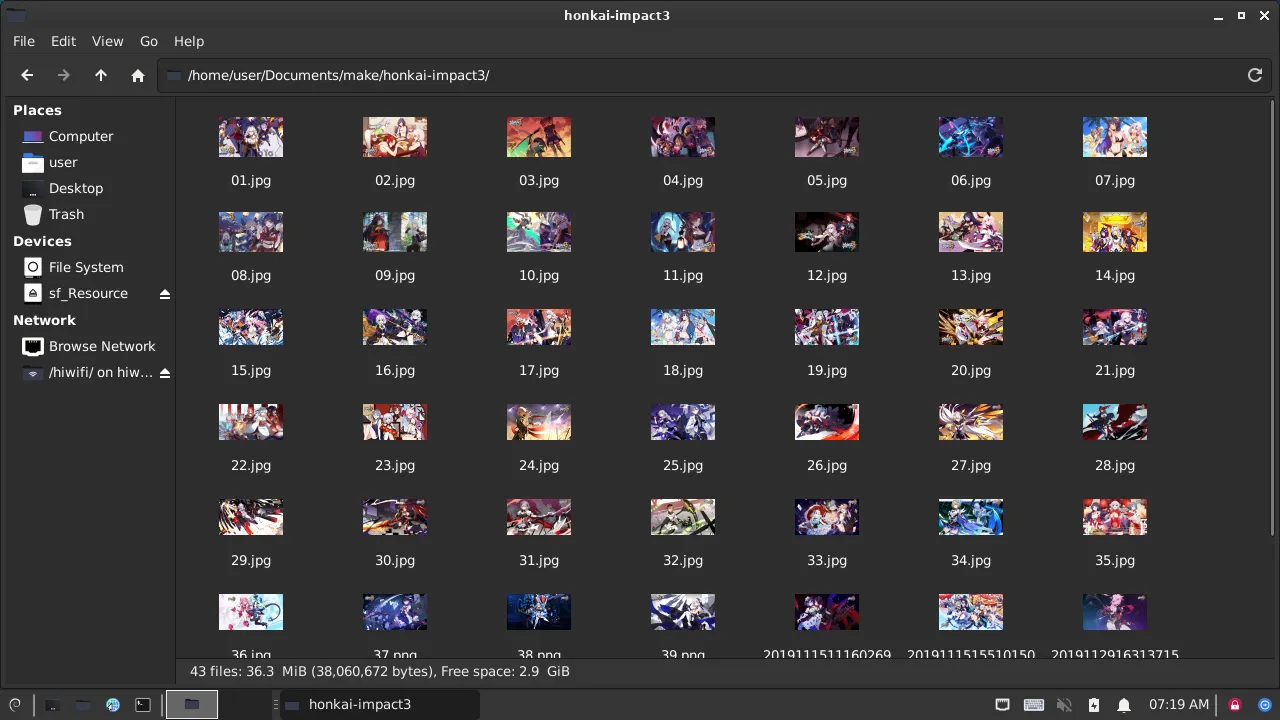Open the terminal from the taskbar
The width and height of the screenshot is (1280, 720).
143,704
